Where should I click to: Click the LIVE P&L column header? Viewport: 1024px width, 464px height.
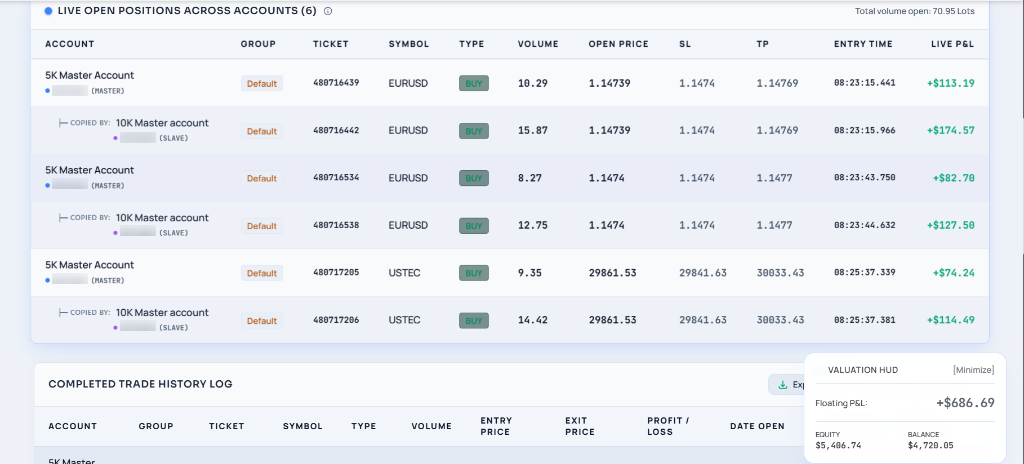tap(953, 44)
